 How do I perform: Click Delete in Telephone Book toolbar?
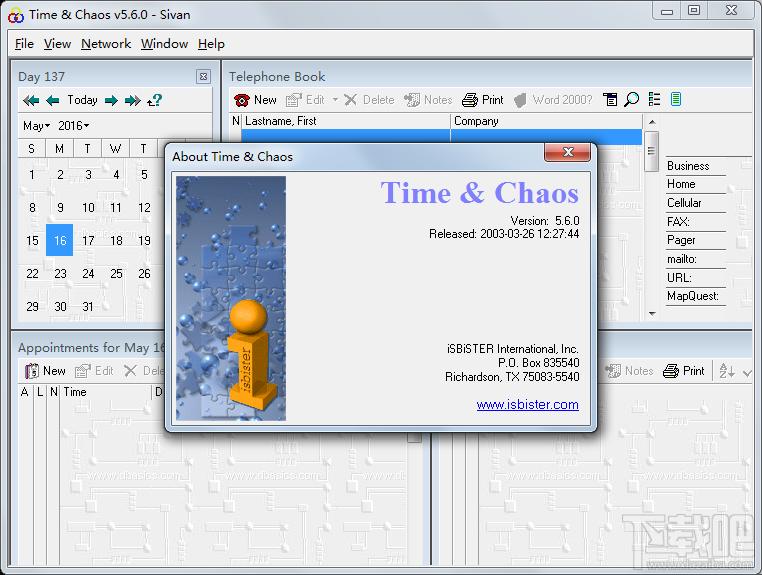tap(369, 100)
